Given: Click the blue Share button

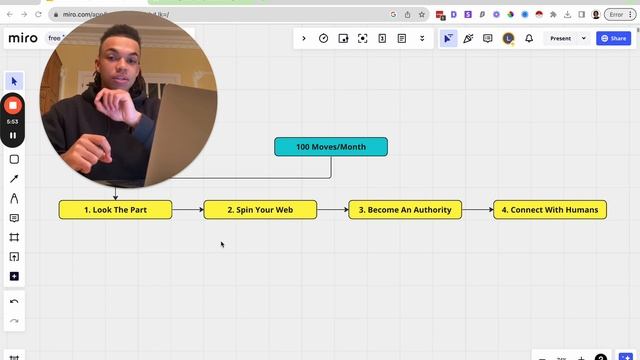Looking at the screenshot, I should [x=613, y=38].
